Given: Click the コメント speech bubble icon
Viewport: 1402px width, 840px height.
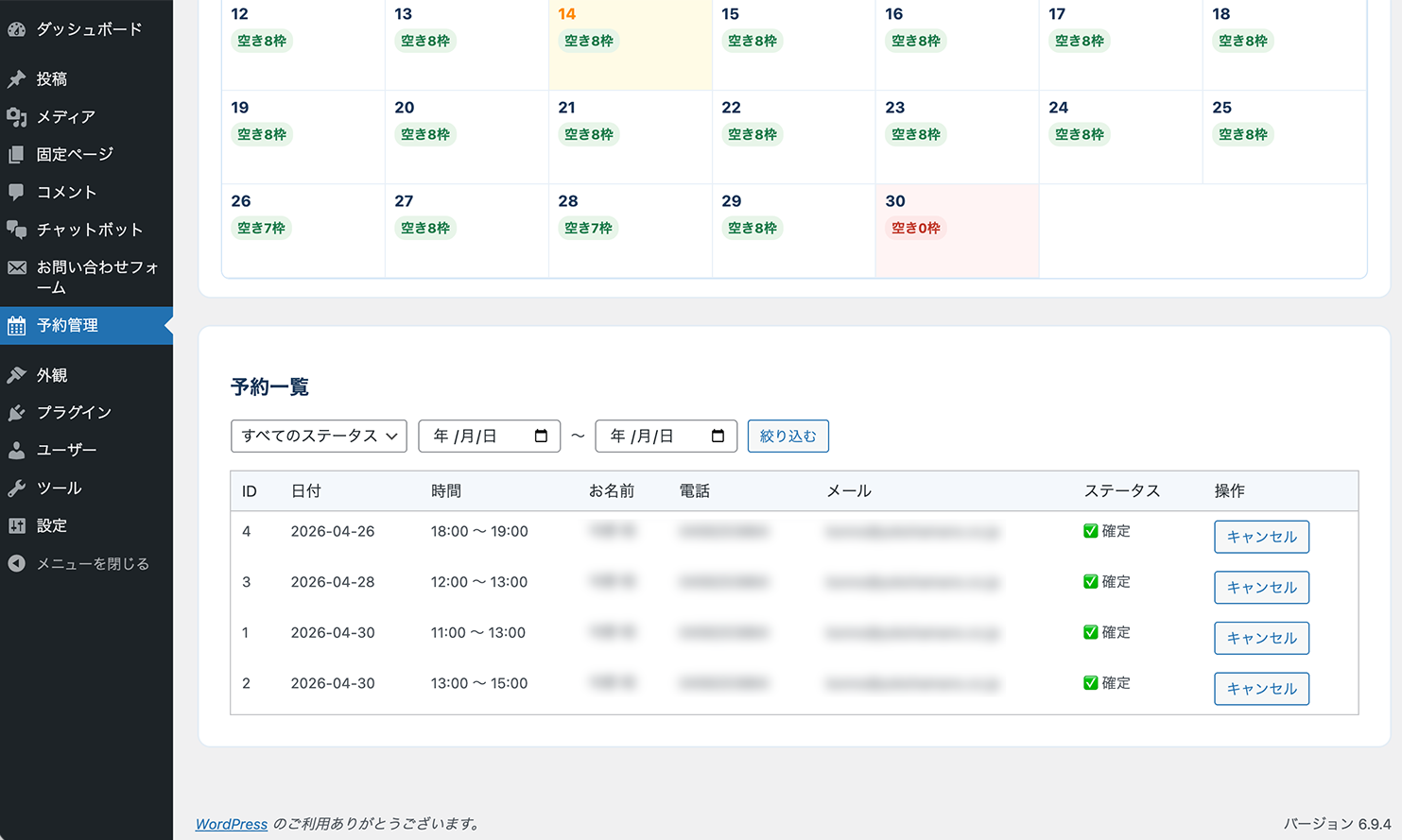Looking at the screenshot, I should pyautogui.click(x=16, y=193).
